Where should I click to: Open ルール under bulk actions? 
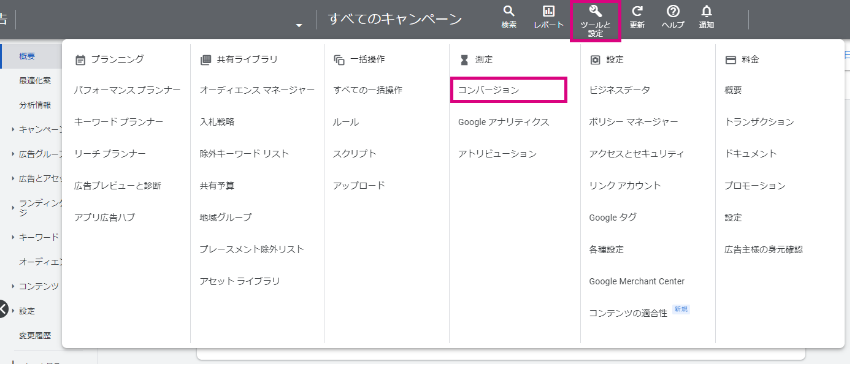(x=346, y=122)
